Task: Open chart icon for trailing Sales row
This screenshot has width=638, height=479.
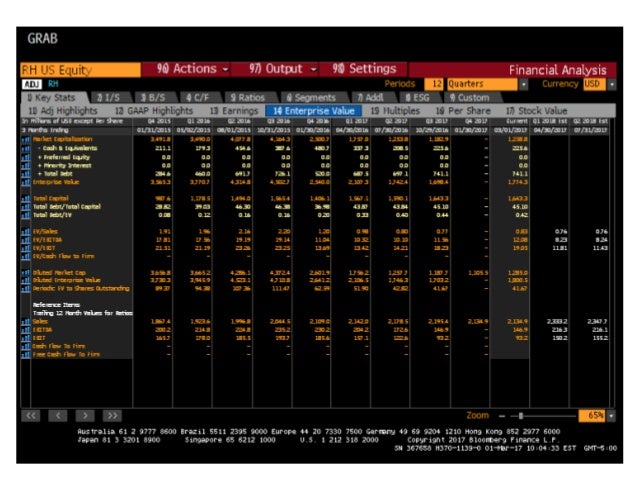Action: [x=26, y=322]
